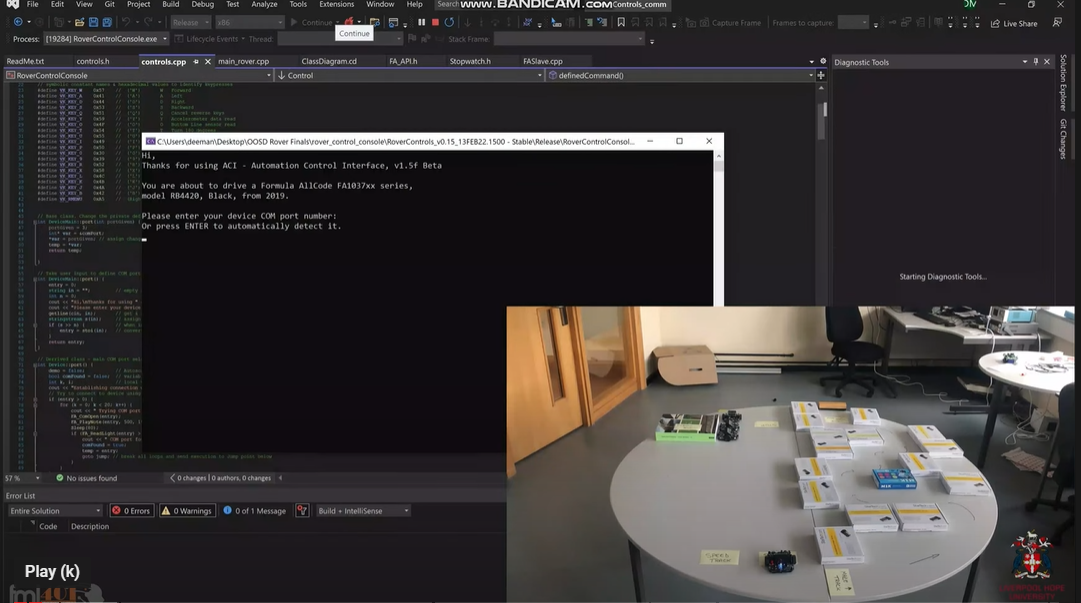Click the Save All icon
Screen dimensions: 1081x603
click(x=107, y=23)
